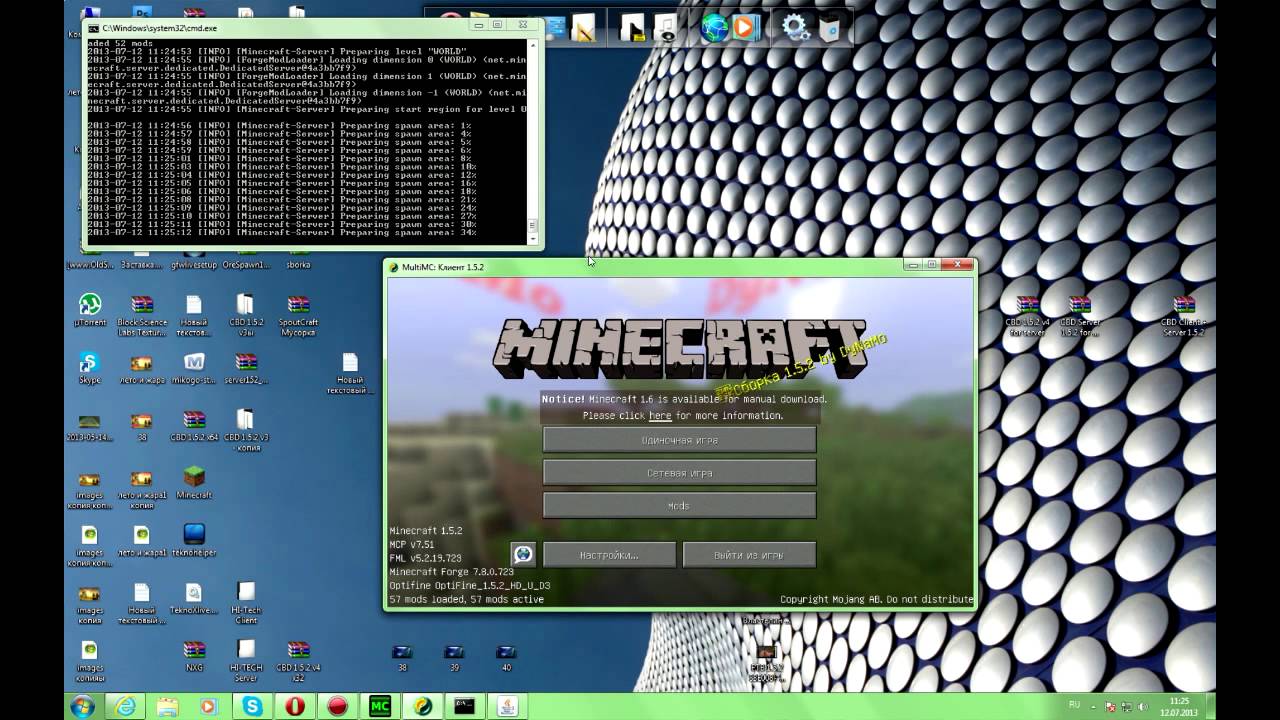Click the Одиночная игра button in Minecraft
This screenshot has height=720, width=1280.
pos(679,440)
